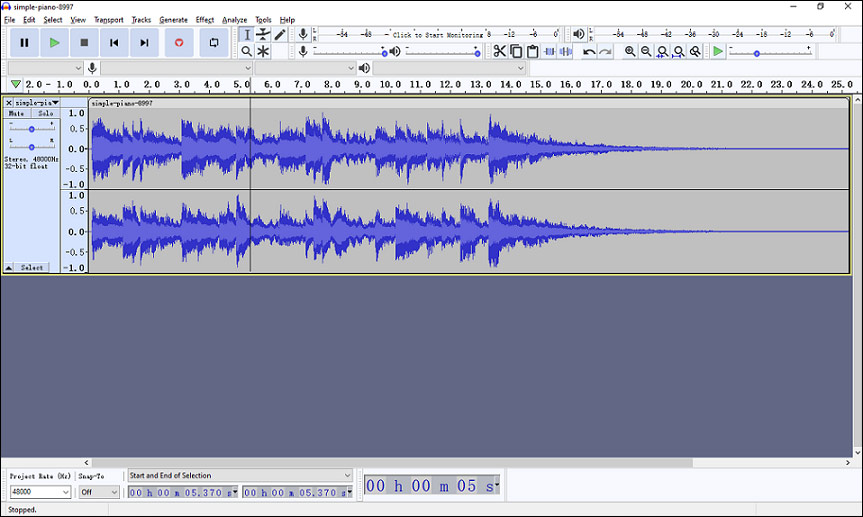The height and width of the screenshot is (517, 863).
Task: Click the red Record button
Action: coord(179,42)
